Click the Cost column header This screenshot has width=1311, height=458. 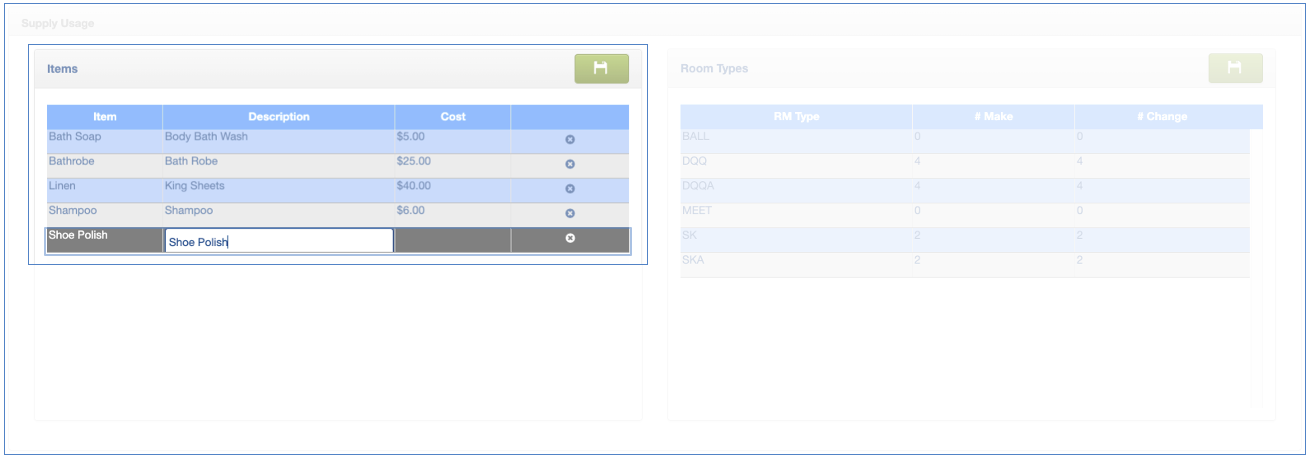coord(453,117)
